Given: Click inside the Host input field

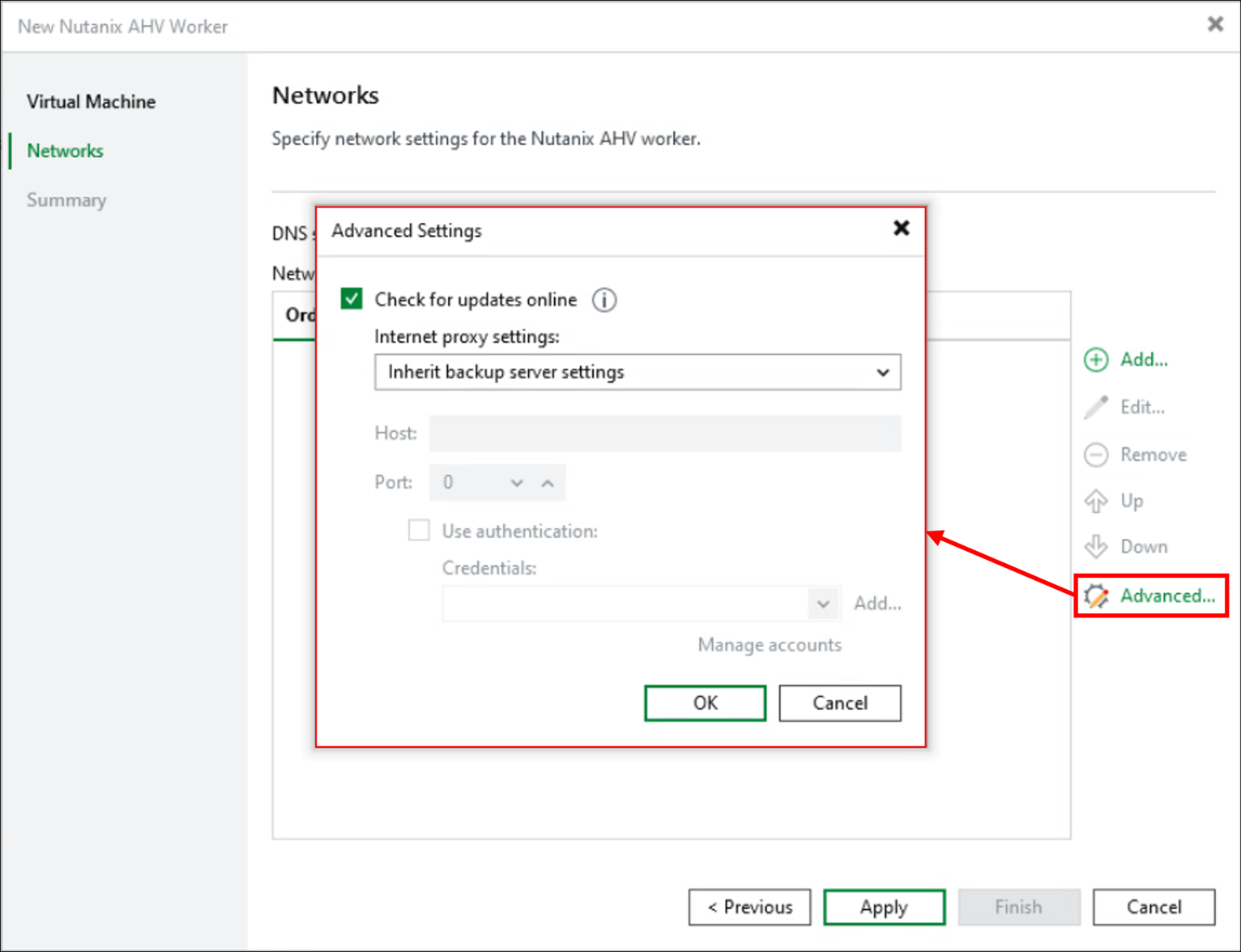Looking at the screenshot, I should pos(664,433).
